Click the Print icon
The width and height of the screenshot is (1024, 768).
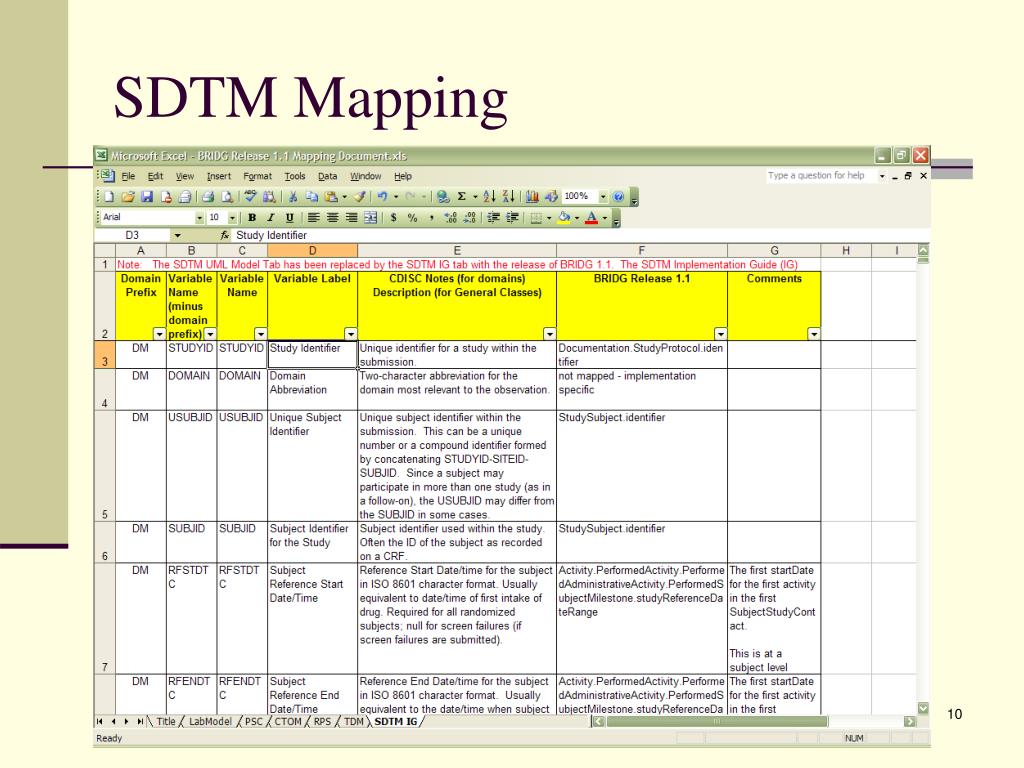tap(208, 197)
